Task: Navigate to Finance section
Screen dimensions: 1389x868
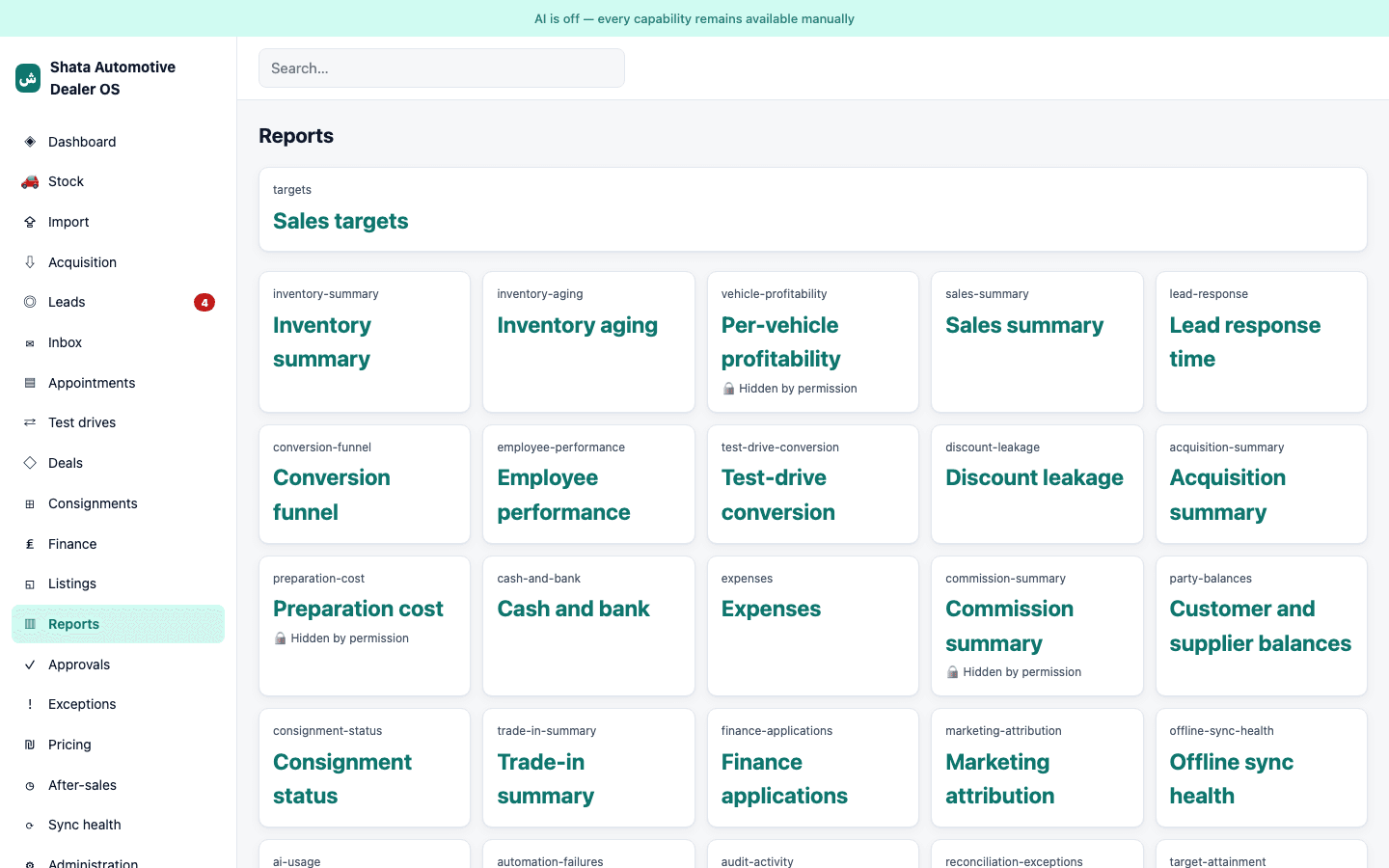Action: pyautogui.click(x=118, y=544)
